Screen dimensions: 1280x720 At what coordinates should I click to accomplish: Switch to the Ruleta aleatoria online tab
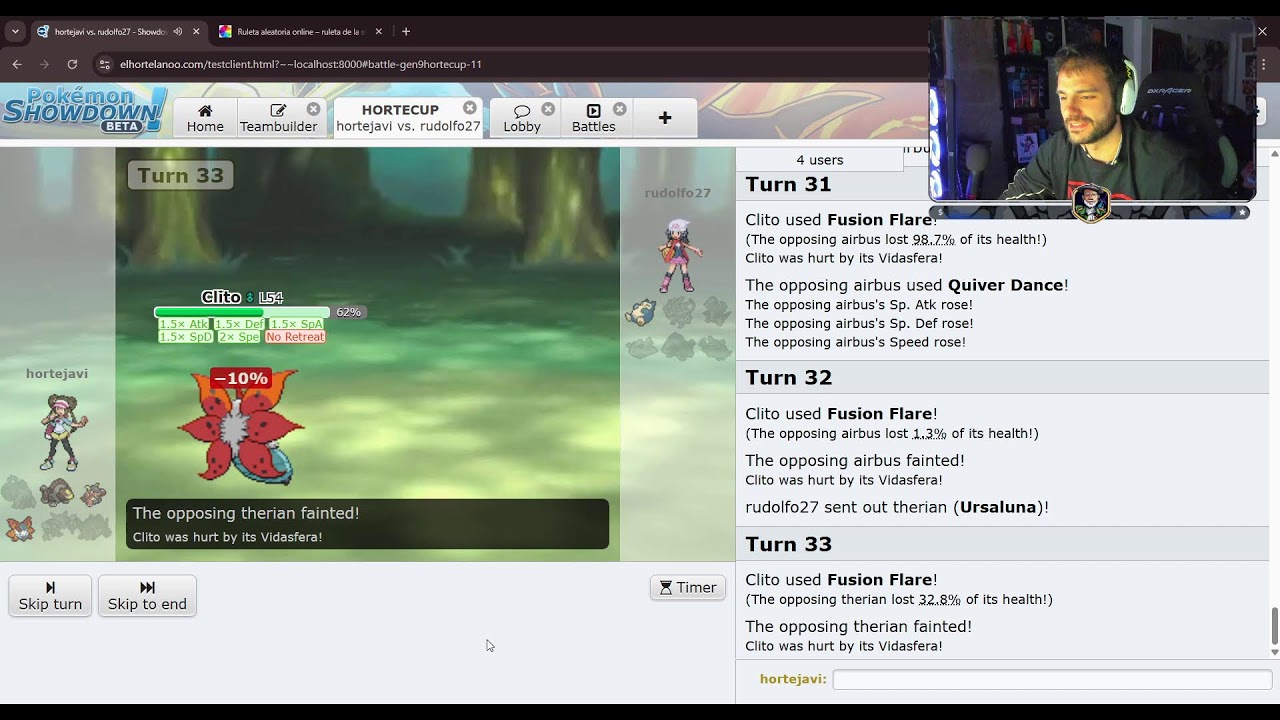299,31
